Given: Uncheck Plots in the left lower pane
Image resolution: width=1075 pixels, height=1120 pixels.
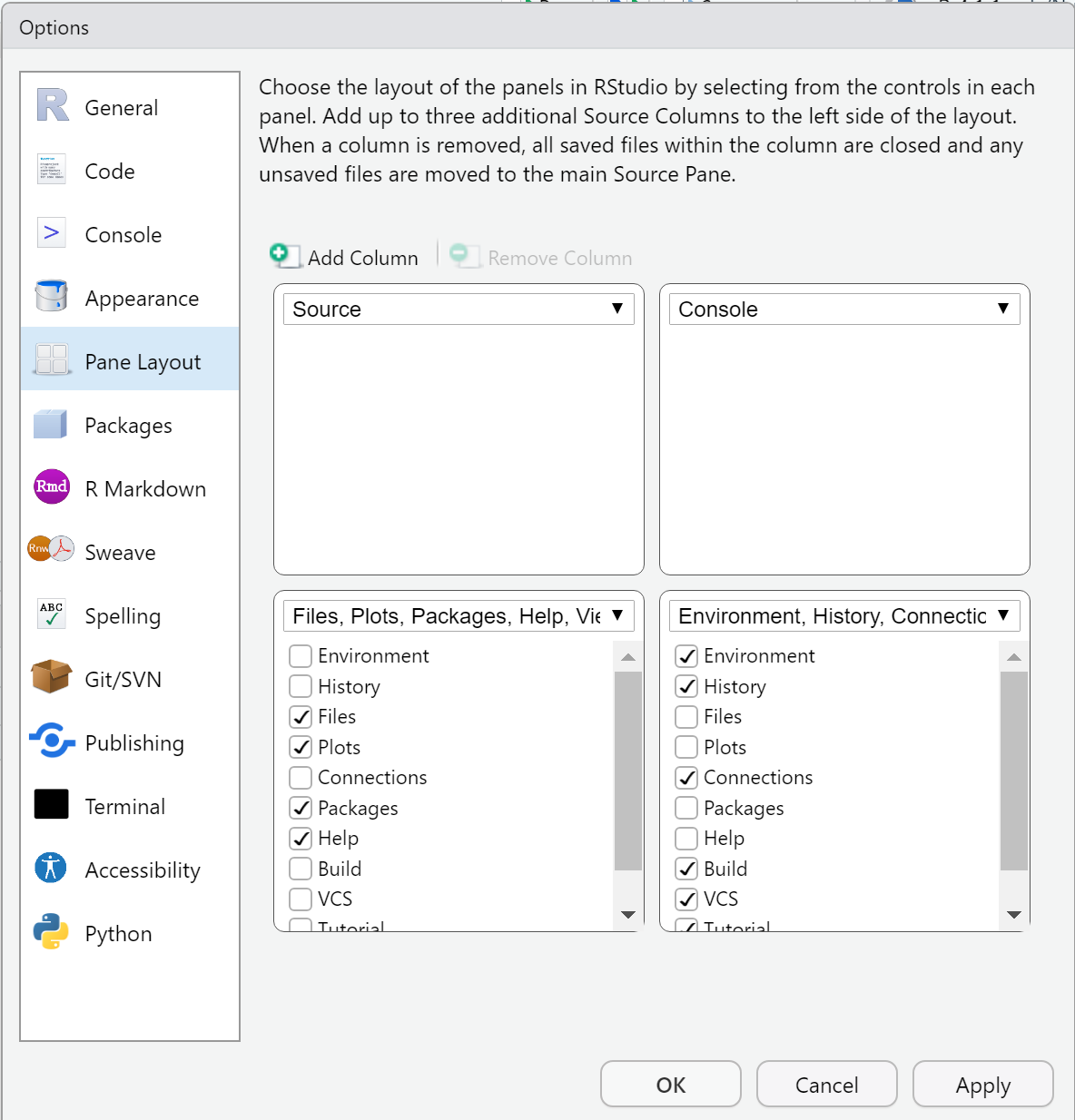Looking at the screenshot, I should (301, 747).
